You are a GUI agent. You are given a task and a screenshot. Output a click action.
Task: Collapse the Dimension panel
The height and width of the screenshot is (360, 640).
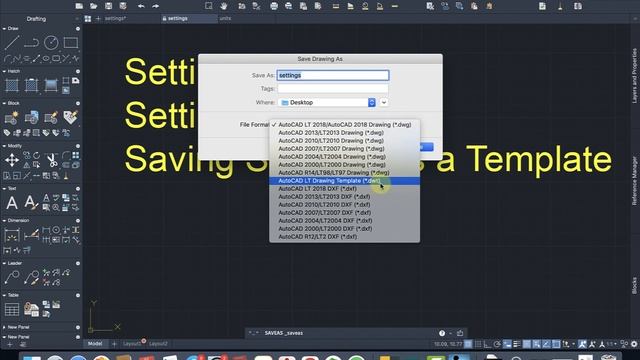pyautogui.click(x=4, y=220)
